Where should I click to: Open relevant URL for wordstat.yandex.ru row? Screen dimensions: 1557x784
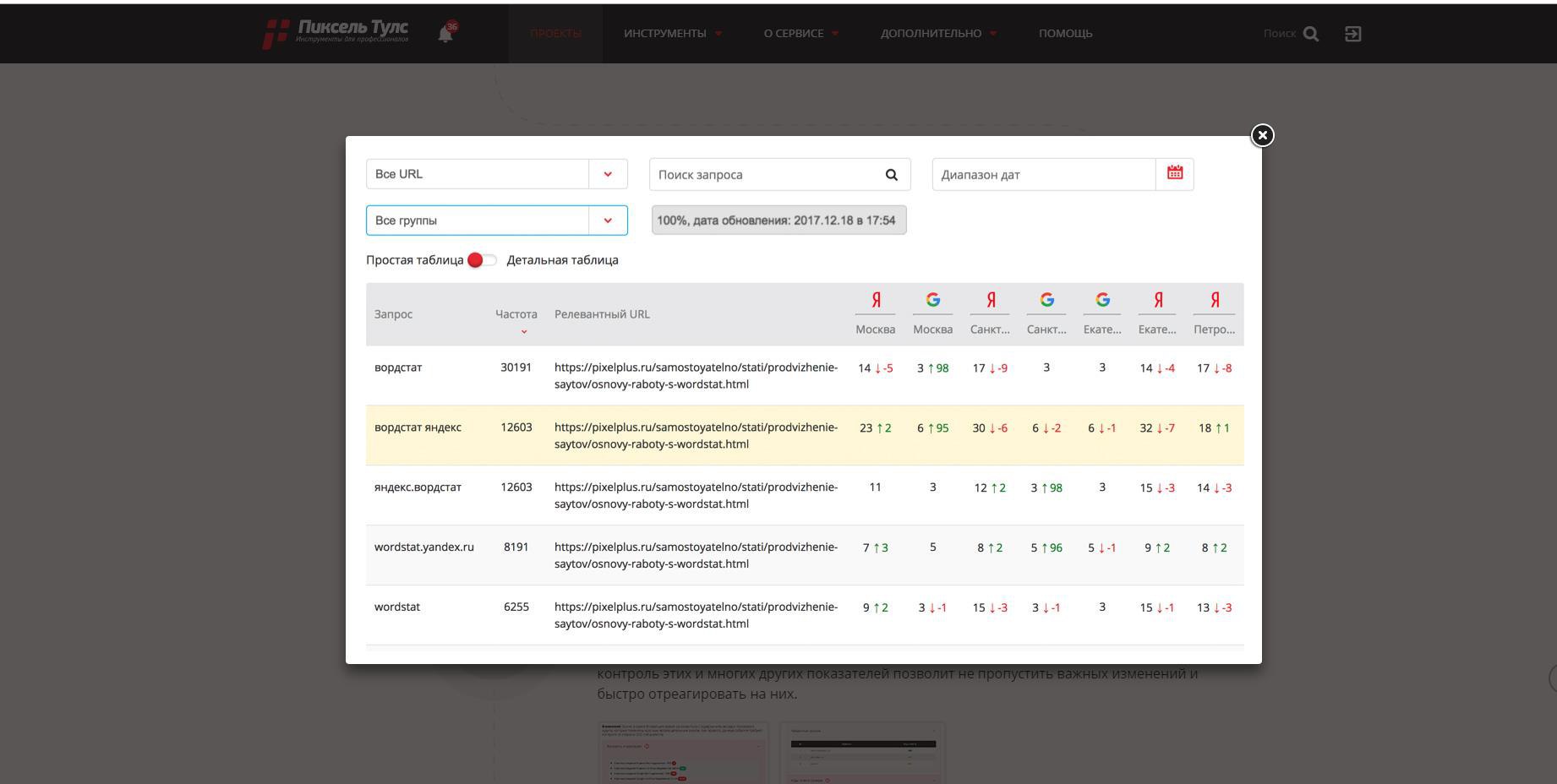coord(696,556)
